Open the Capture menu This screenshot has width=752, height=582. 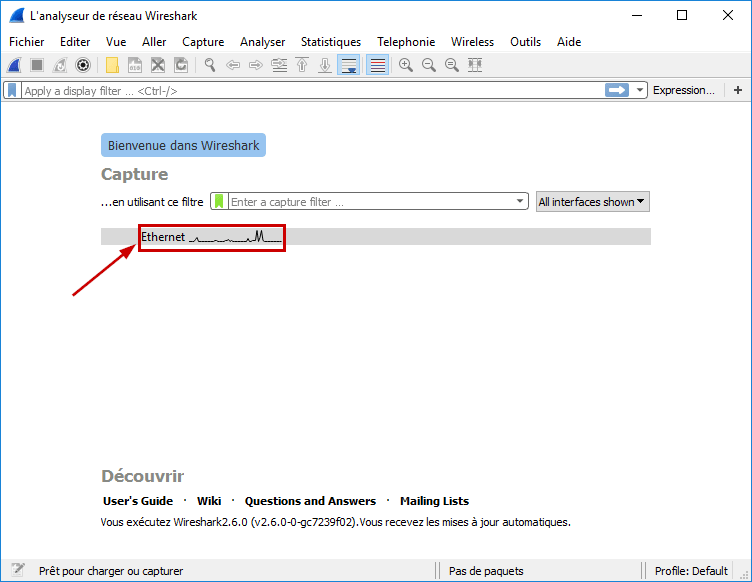[203, 42]
